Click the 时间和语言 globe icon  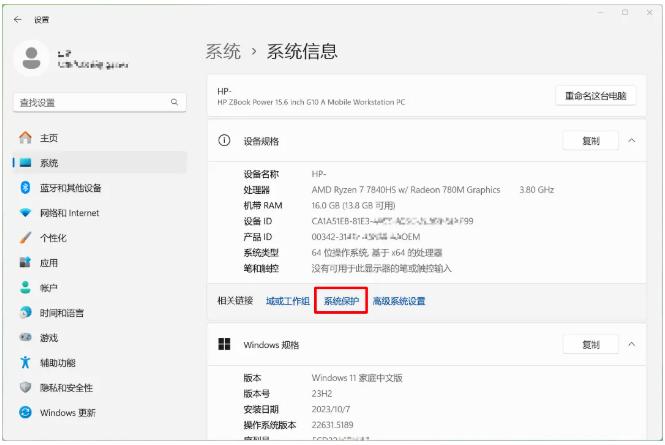point(25,313)
